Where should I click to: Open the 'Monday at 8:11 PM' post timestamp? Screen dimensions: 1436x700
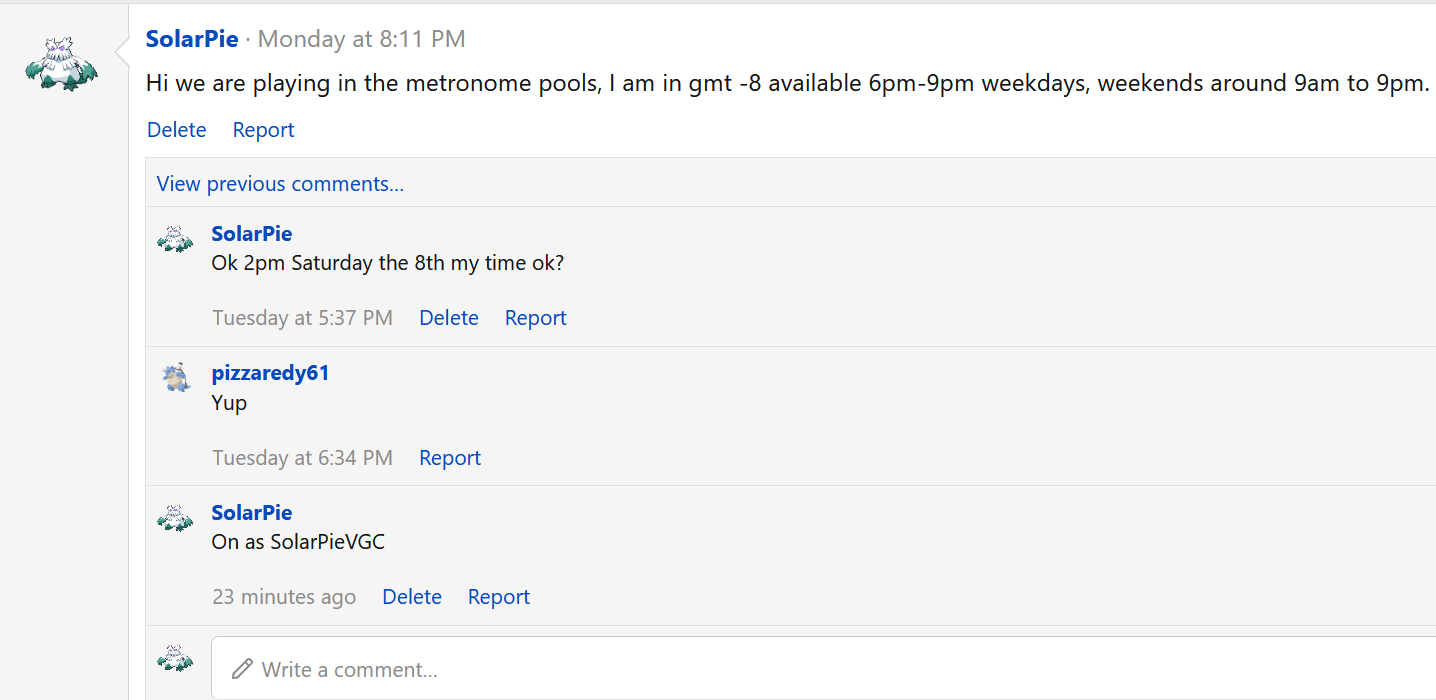[x=362, y=39]
